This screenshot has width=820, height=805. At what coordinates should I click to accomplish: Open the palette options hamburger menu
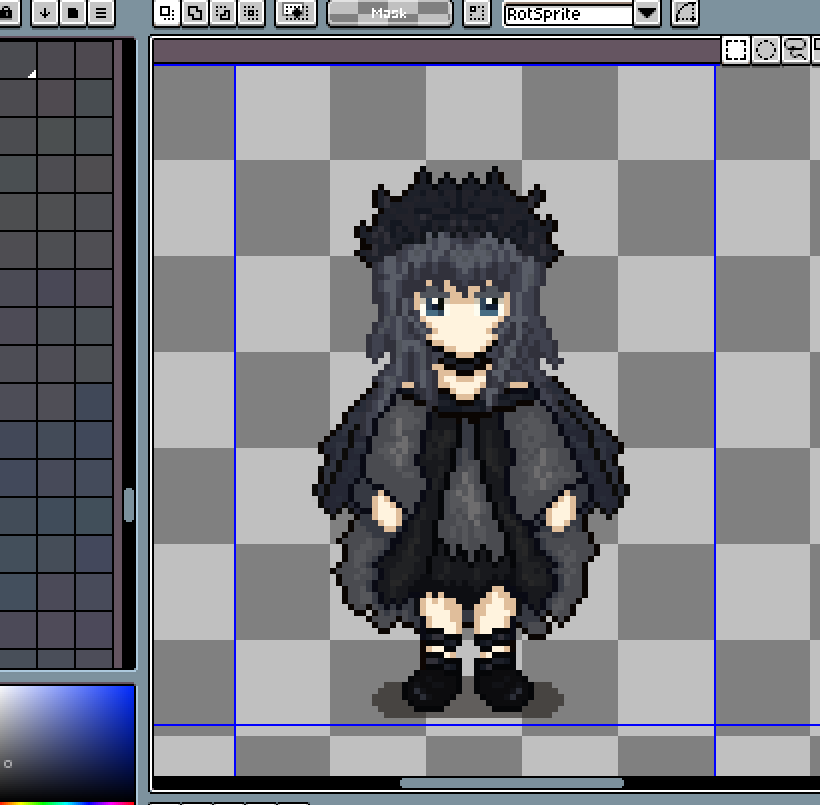click(101, 13)
